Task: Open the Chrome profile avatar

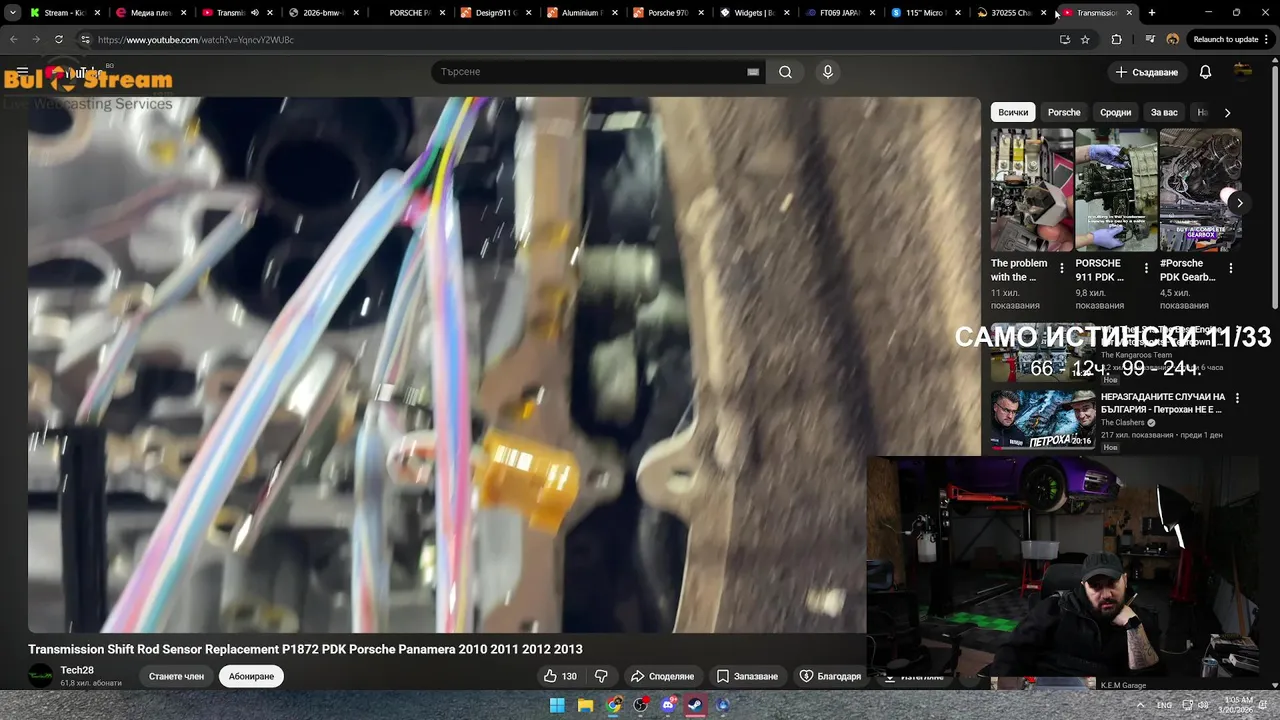Action: 1173,39
